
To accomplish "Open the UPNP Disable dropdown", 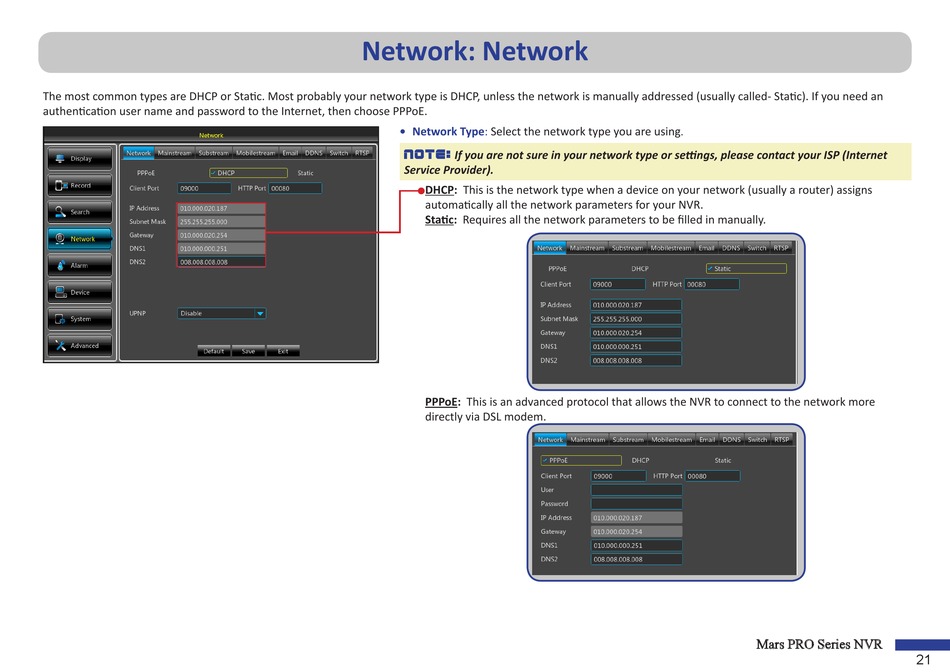I will point(222,313).
